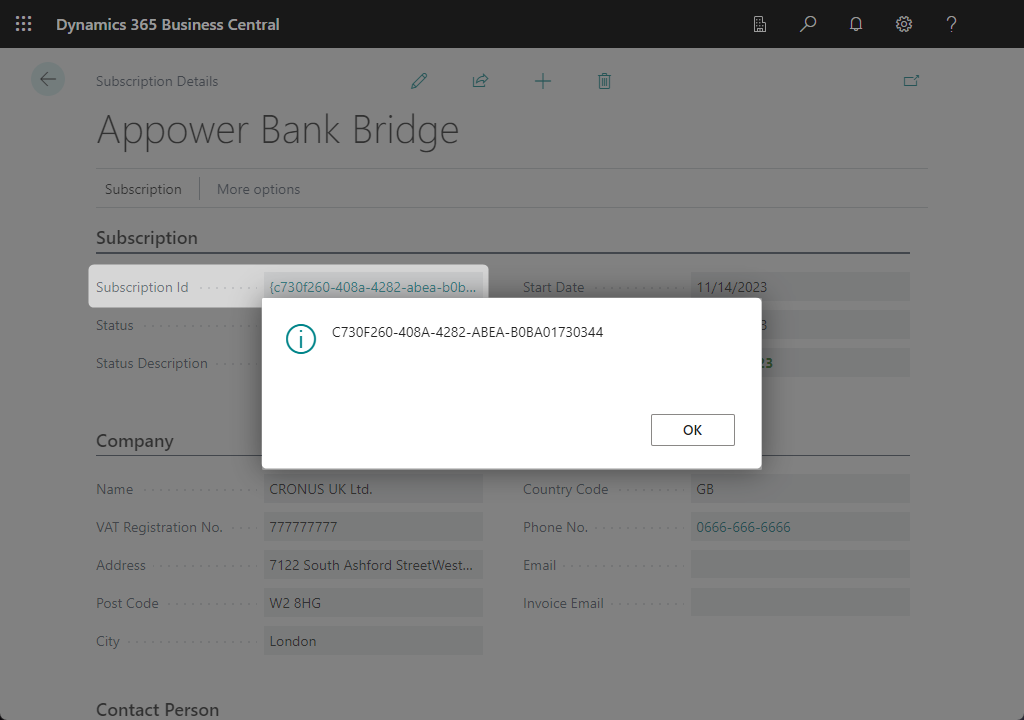Open the environment information icon in header
This screenshot has width=1024, height=720.
click(760, 24)
